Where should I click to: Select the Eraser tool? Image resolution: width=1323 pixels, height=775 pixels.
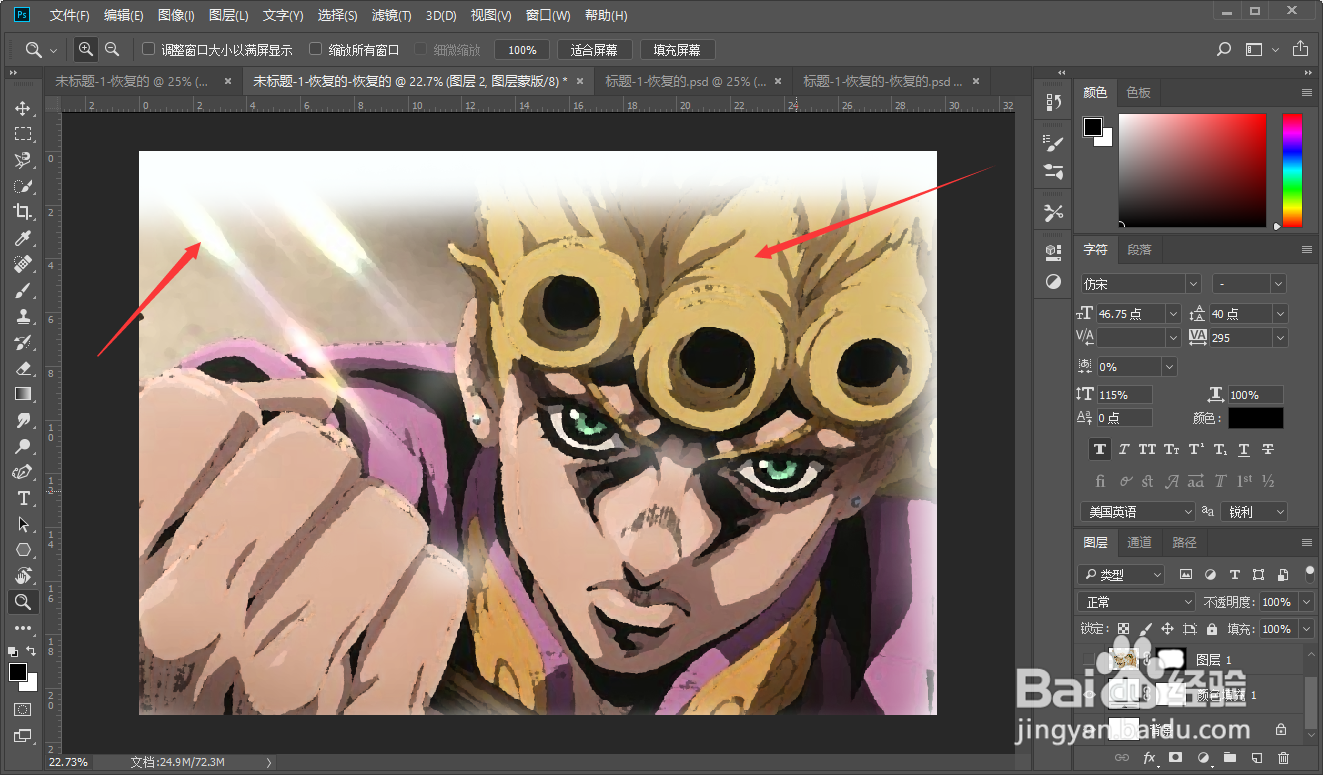pos(22,368)
